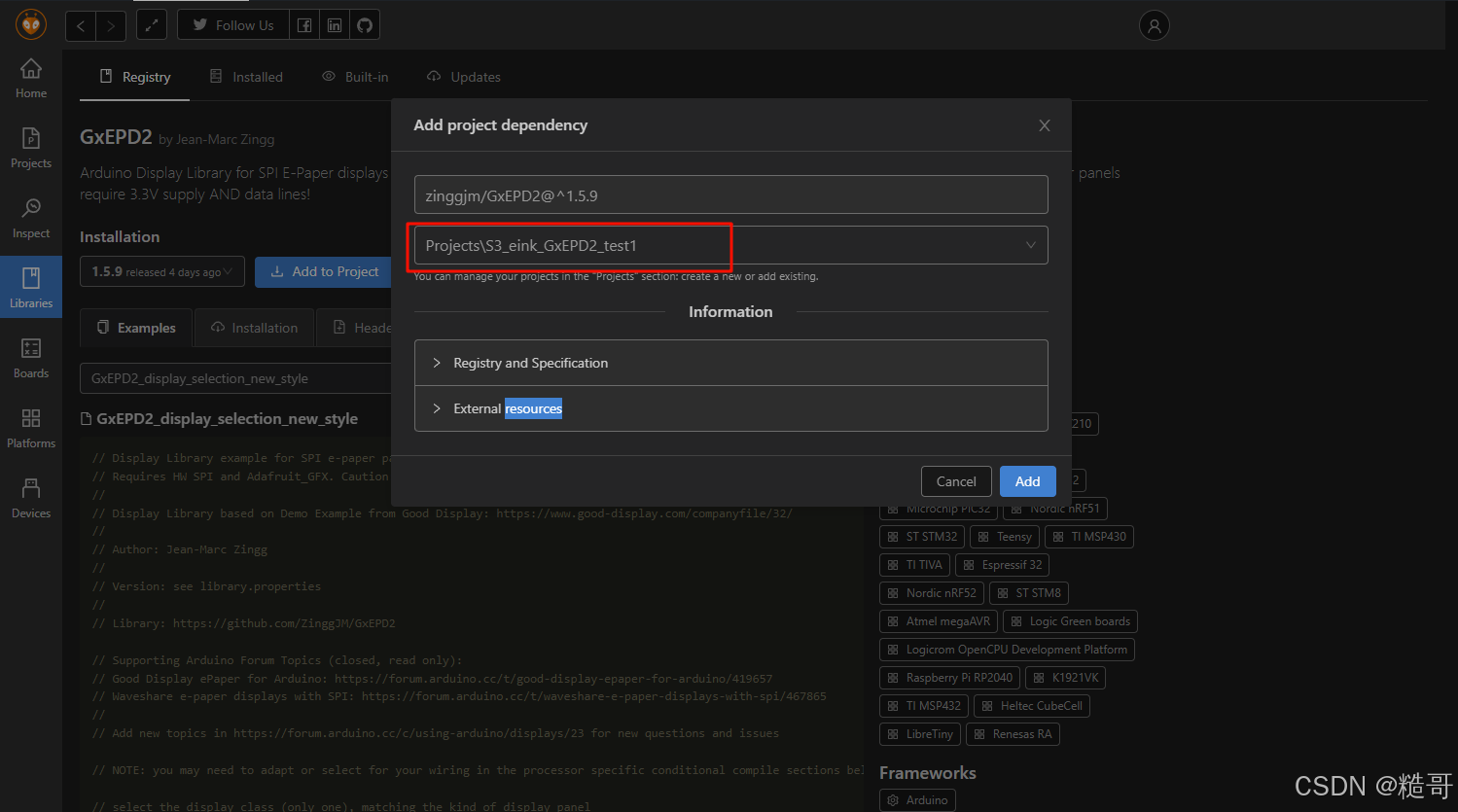
Task: Click the zinggjm/GxEPD2@^1.5.9 dependency field
Action: click(730, 194)
